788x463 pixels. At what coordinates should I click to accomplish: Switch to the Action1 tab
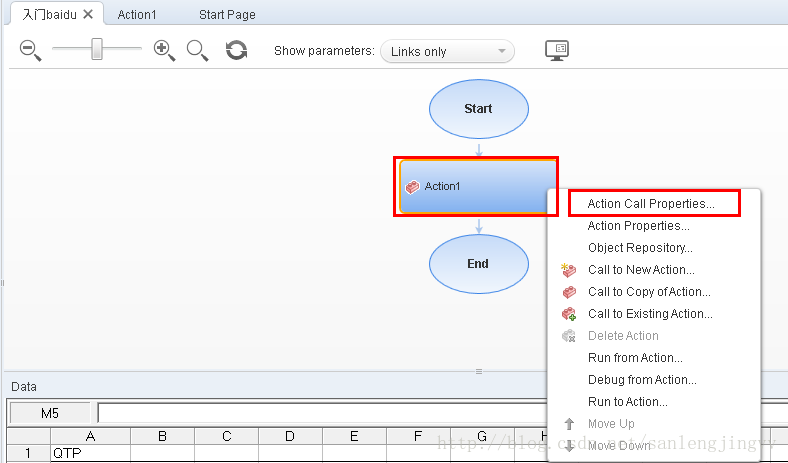[137, 15]
